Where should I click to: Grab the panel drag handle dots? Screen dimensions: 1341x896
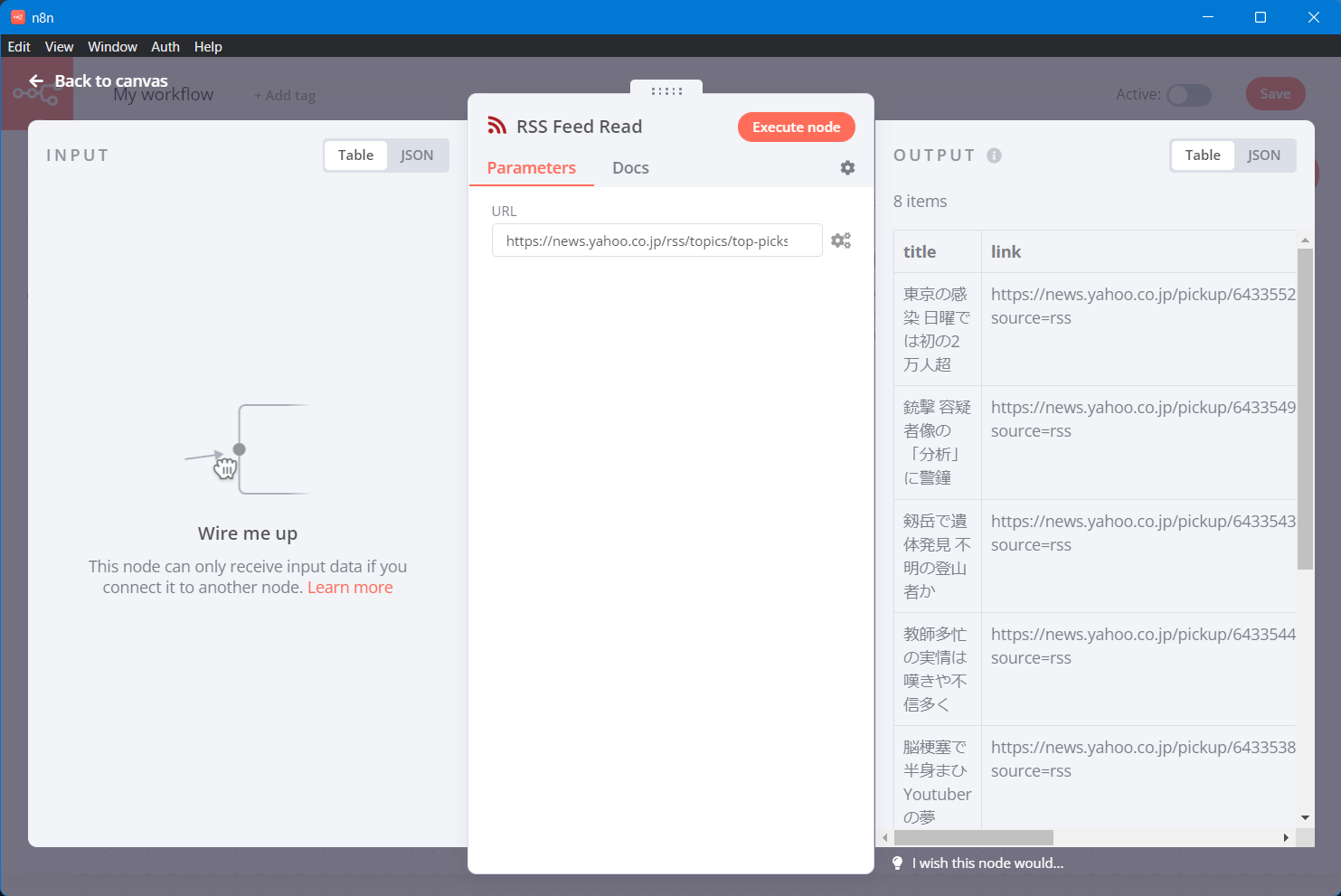(666, 91)
